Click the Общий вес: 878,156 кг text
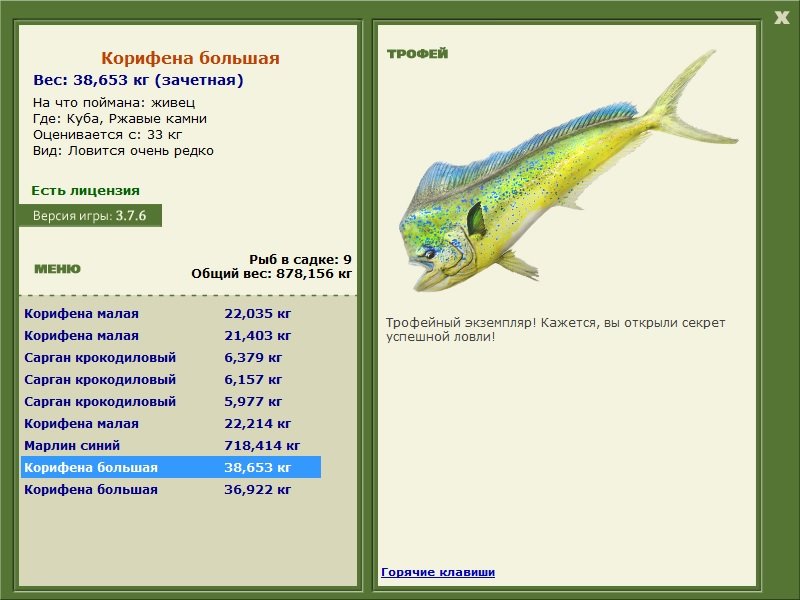 pyautogui.click(x=271, y=274)
